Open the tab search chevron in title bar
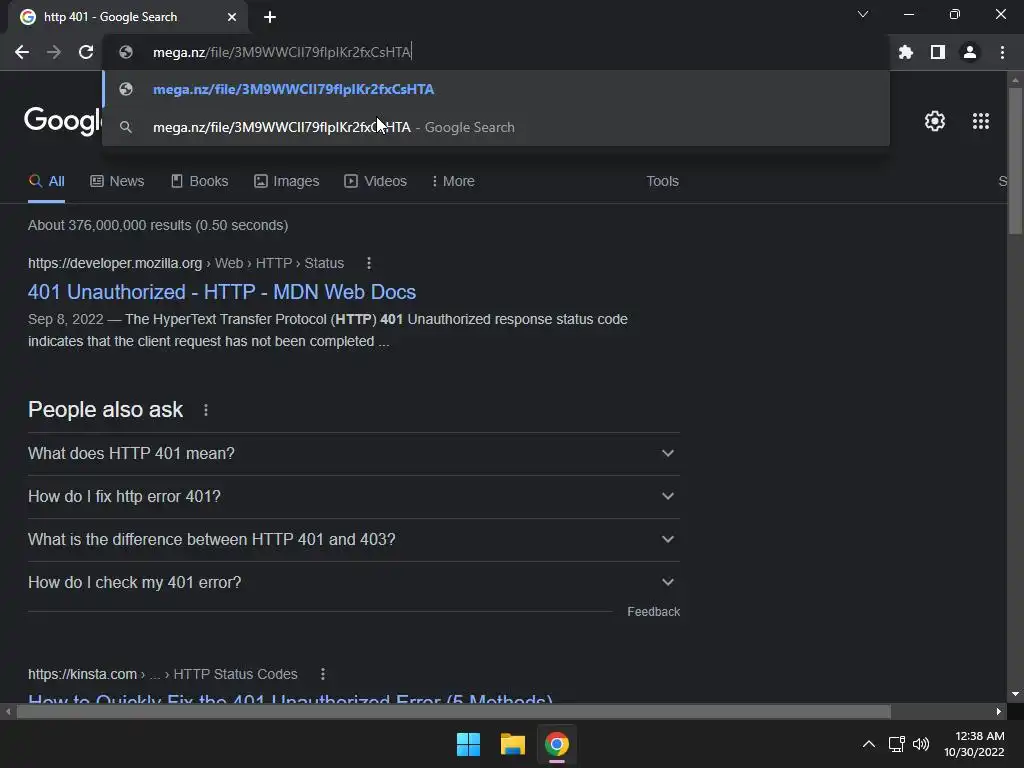This screenshot has width=1024, height=768. click(x=863, y=14)
